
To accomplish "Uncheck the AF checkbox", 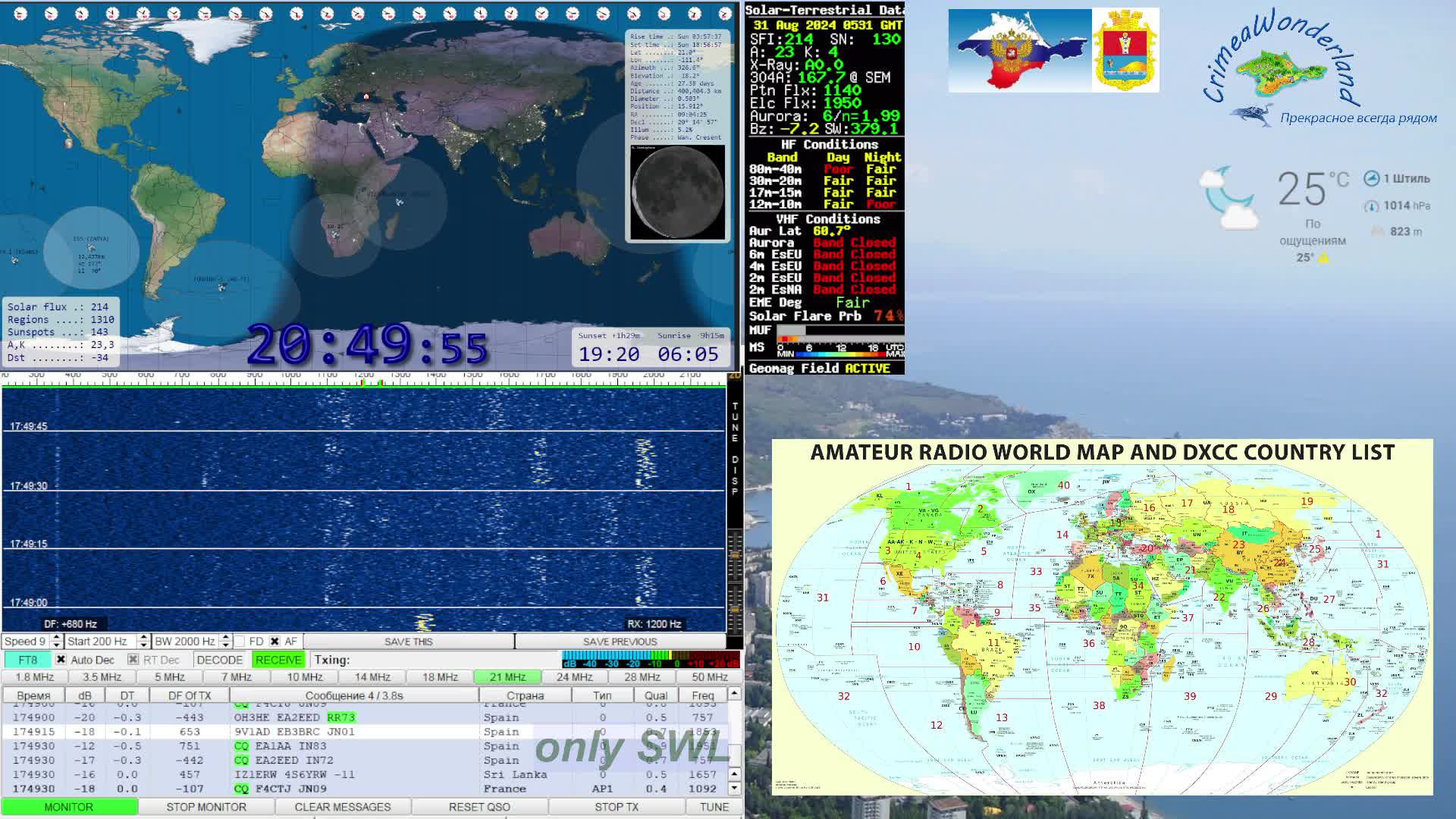I will click(275, 642).
